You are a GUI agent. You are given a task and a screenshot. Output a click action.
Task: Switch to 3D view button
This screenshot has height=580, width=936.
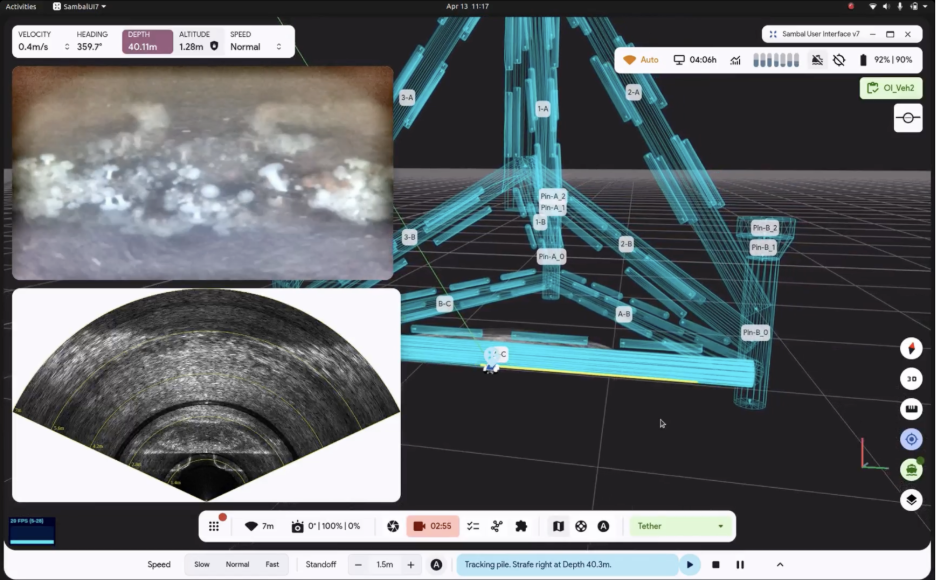[912, 379]
